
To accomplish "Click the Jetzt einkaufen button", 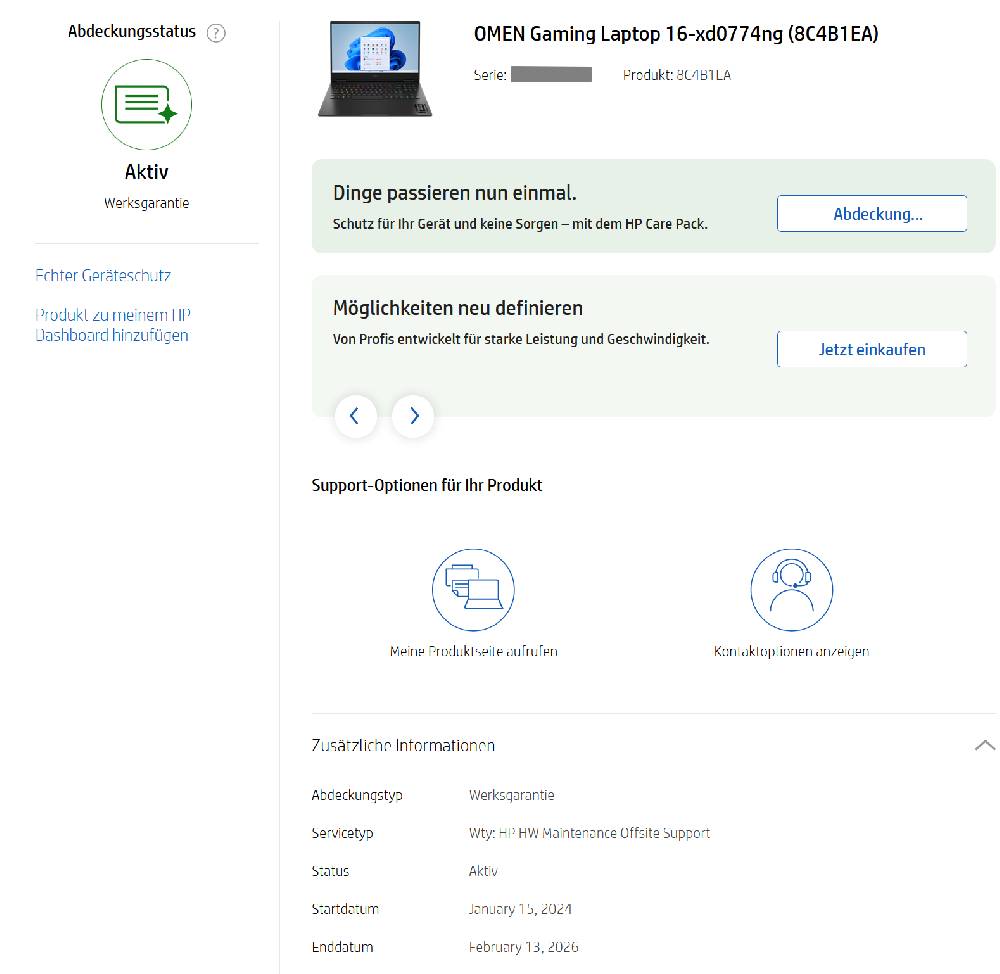I will pos(872,349).
